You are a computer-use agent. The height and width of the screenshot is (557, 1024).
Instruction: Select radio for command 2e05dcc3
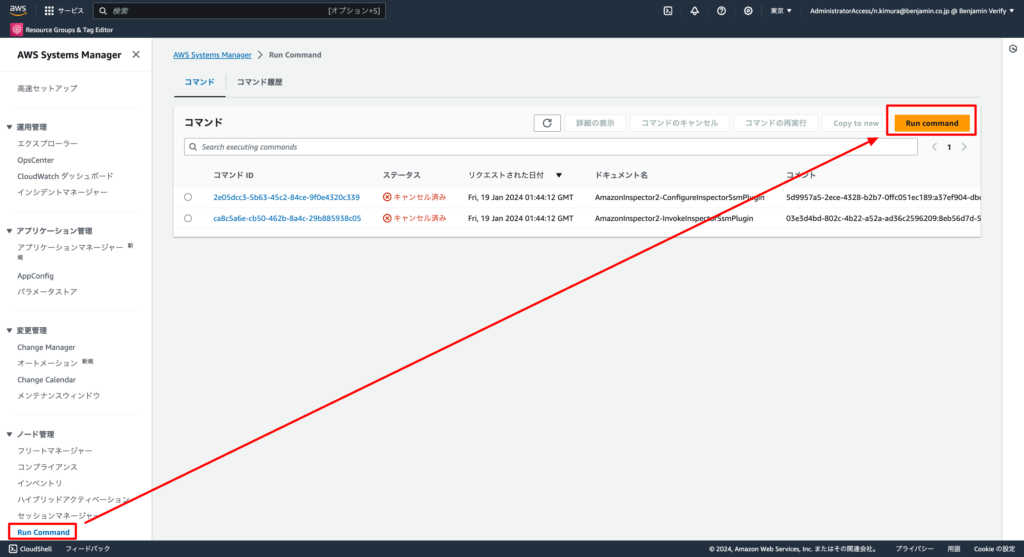click(x=188, y=197)
